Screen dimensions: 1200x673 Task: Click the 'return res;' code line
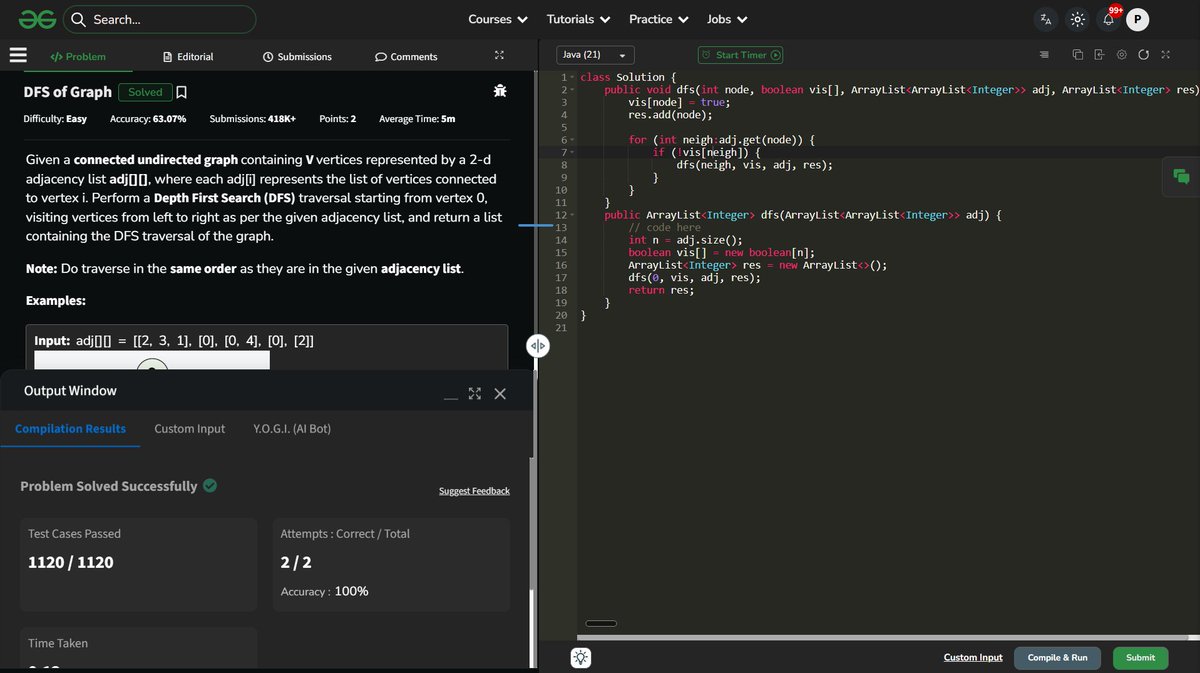pyautogui.click(x=663, y=290)
